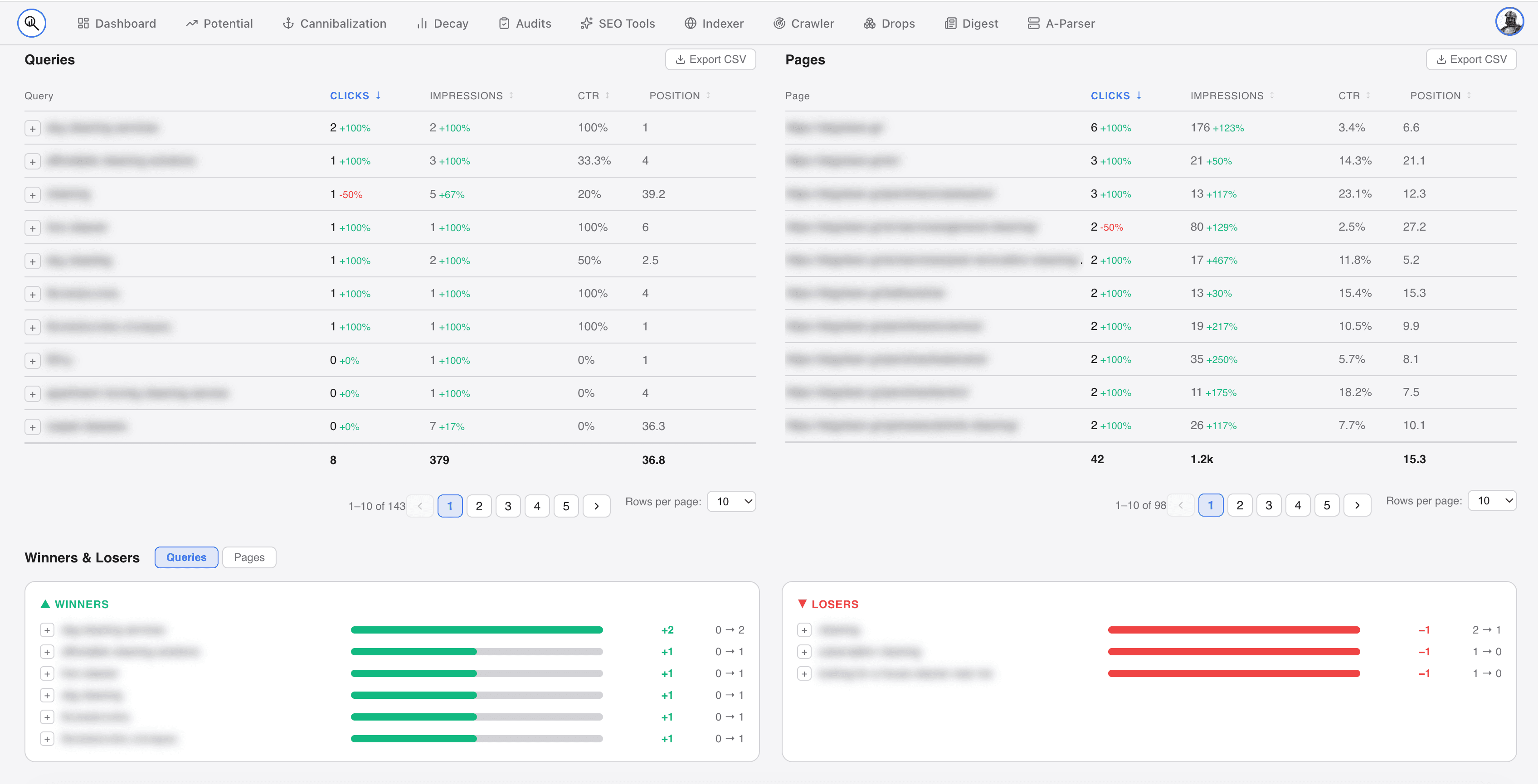Sort Pages table by Position arrows
1538x784 pixels.
pos(1469,96)
